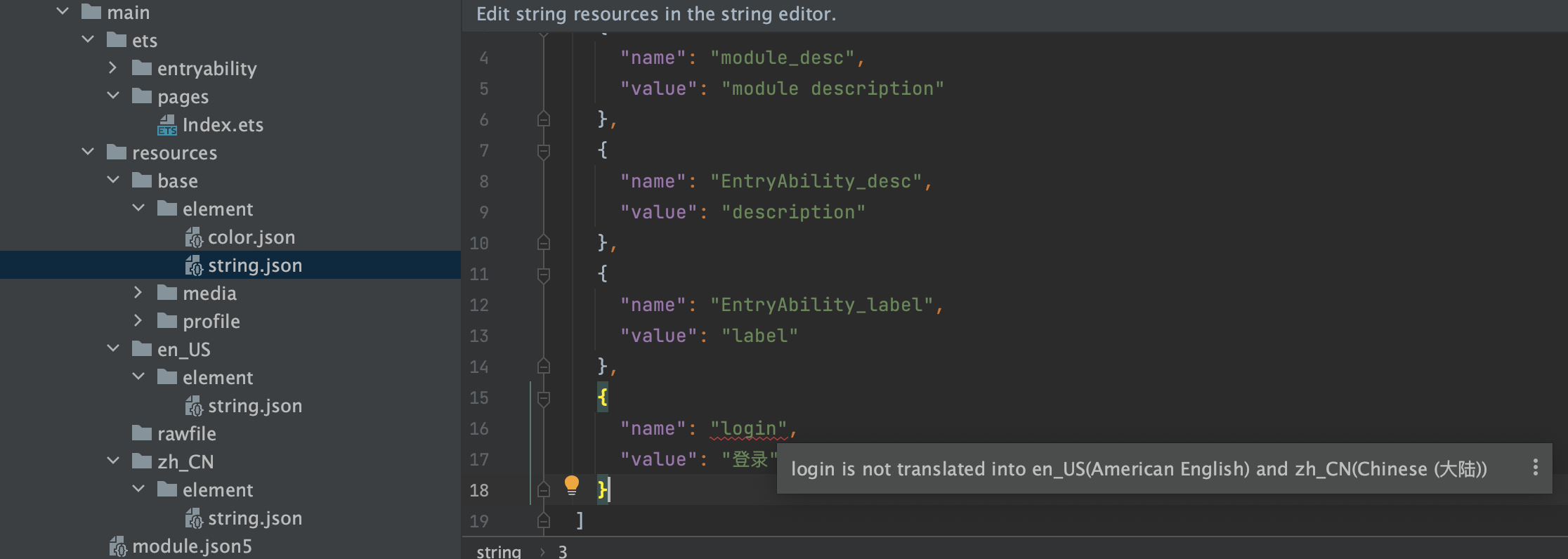
Task: Click the 'string' breadcrumb at bottom
Action: pyautogui.click(x=499, y=551)
